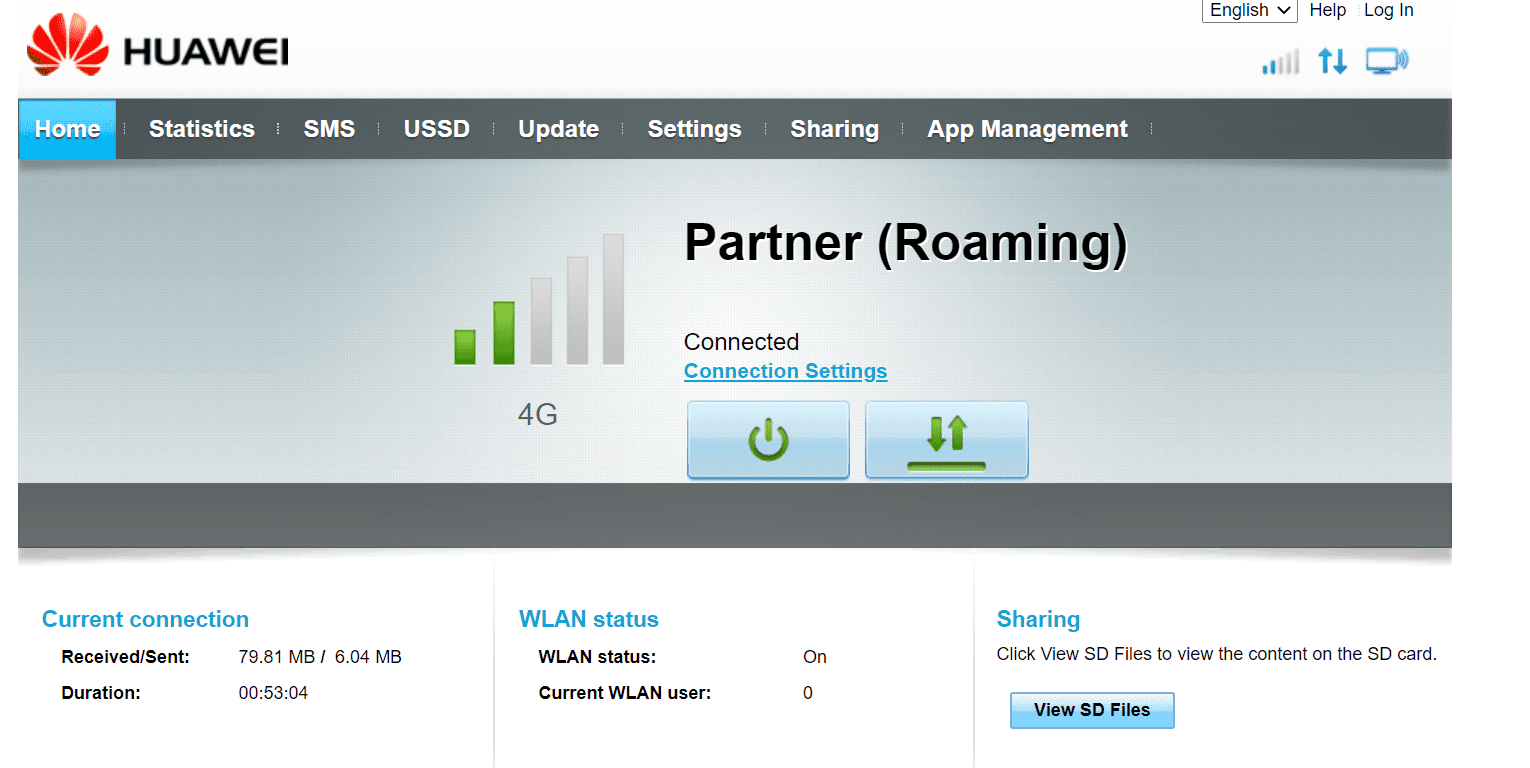Follow the Connection Settings link
The height and width of the screenshot is (768, 1530).
click(785, 371)
